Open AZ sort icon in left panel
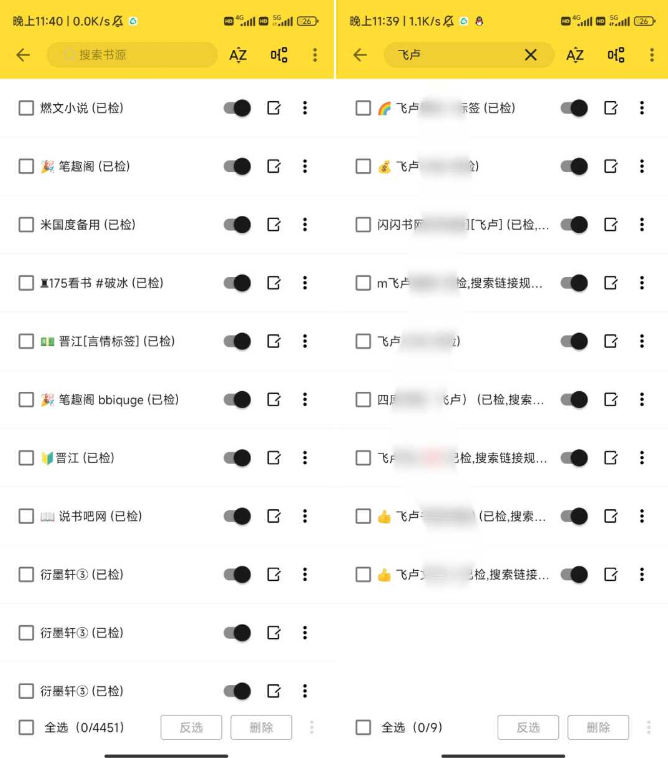This screenshot has width=668, height=758. (x=238, y=55)
